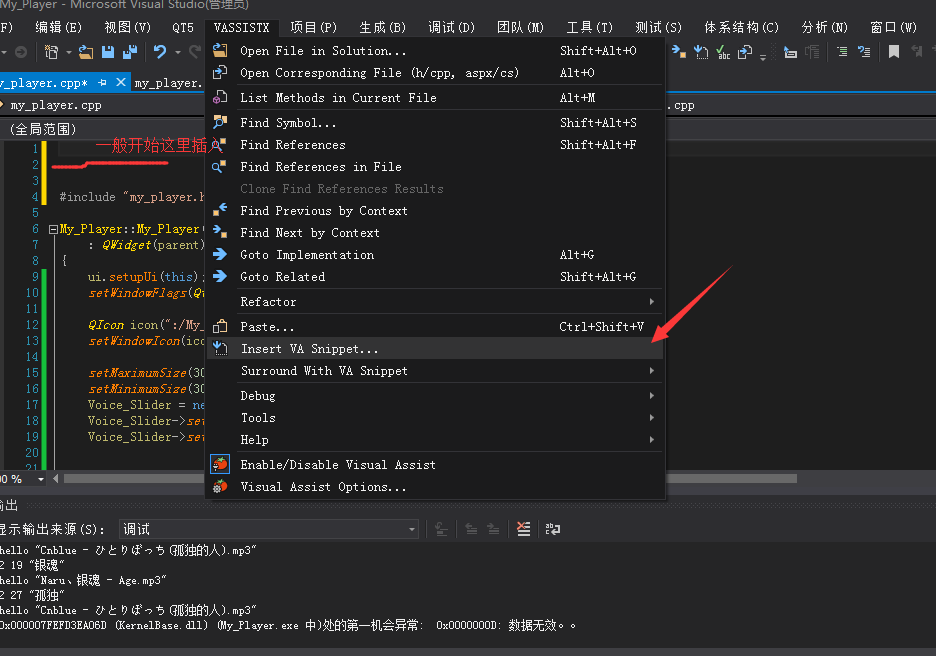This screenshot has height=656, width=936.
Task: Click the VA goto implementation toolbar icon
Action: (679, 53)
